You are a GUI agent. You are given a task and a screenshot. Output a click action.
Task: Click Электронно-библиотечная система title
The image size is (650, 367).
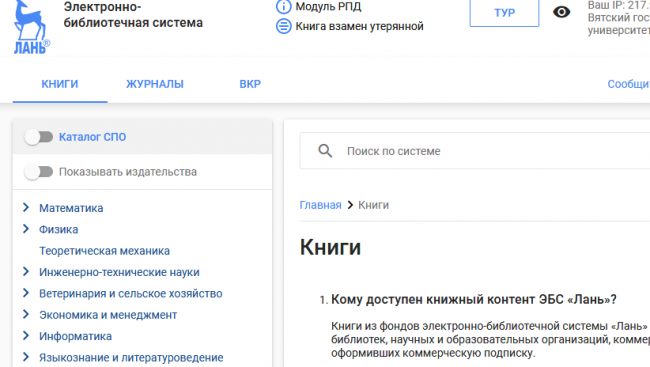[133, 15]
